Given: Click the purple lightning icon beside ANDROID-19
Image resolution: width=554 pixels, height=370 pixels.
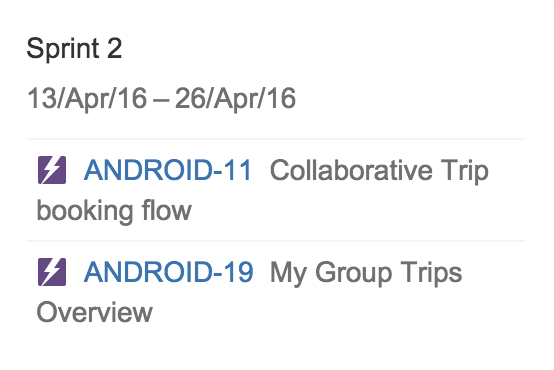Looking at the screenshot, I should click(x=52, y=272).
